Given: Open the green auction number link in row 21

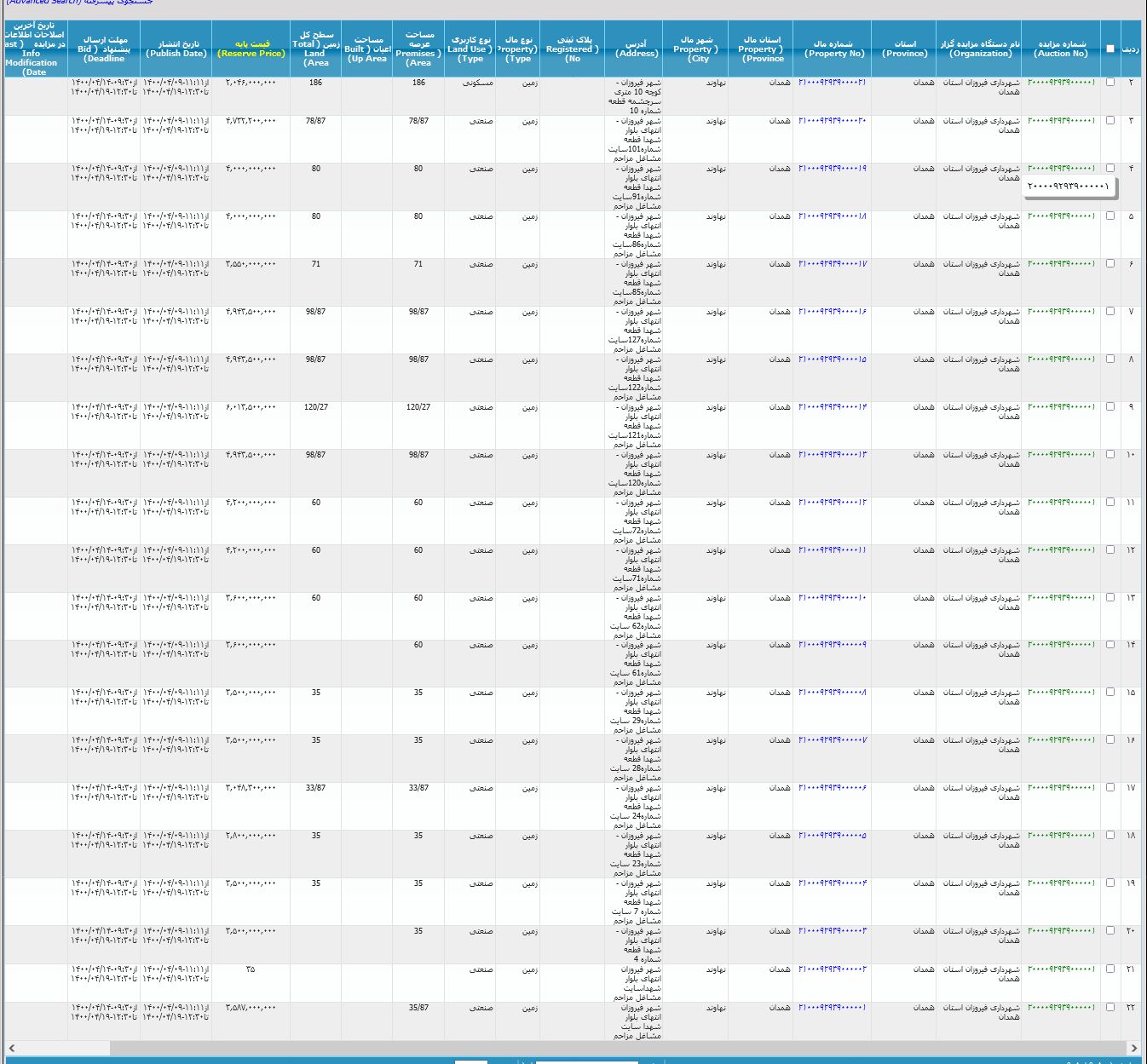Looking at the screenshot, I should click(x=1061, y=969).
